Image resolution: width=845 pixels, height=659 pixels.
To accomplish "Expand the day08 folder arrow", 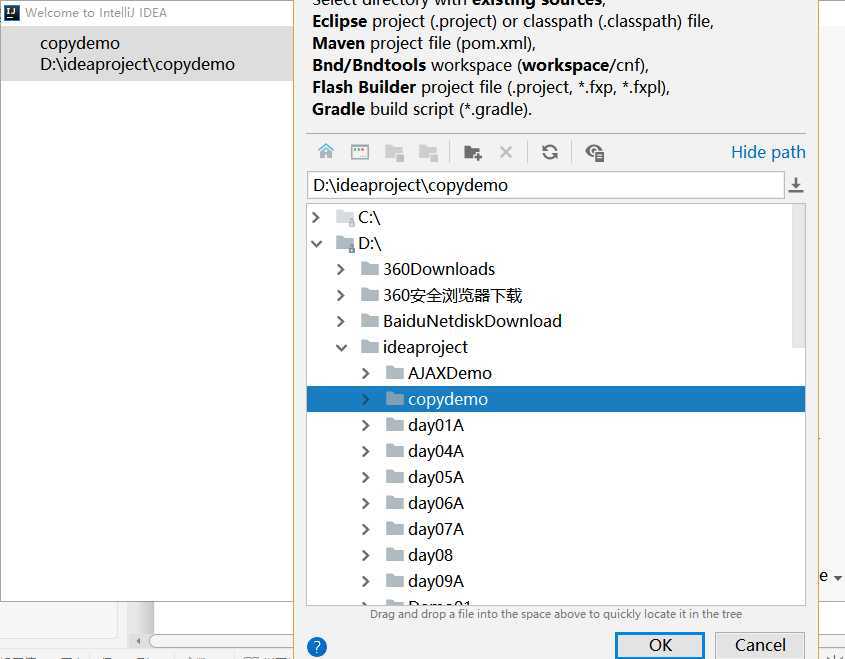I will coord(366,555).
